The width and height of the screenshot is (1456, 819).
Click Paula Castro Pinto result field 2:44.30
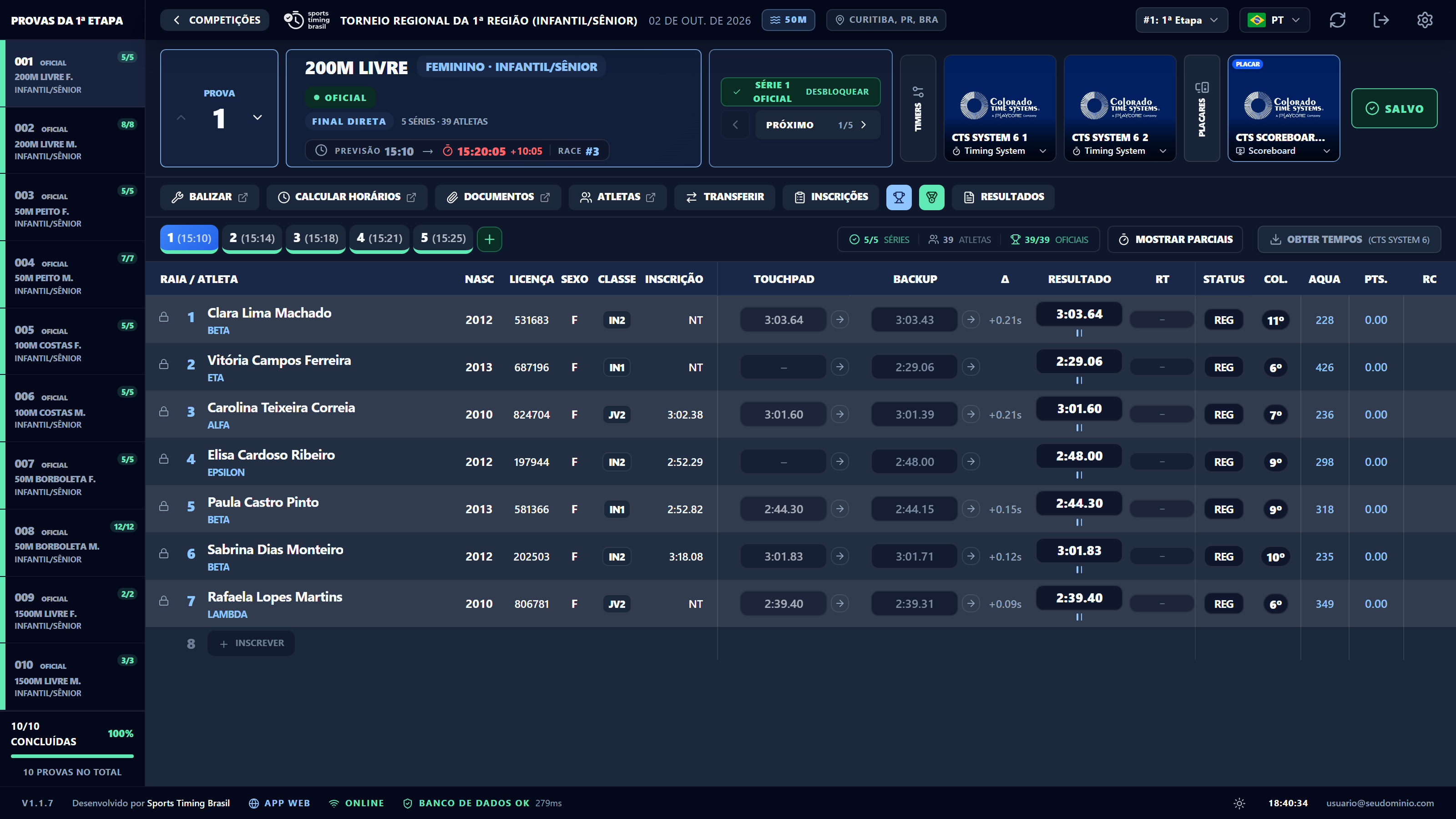1079,503
